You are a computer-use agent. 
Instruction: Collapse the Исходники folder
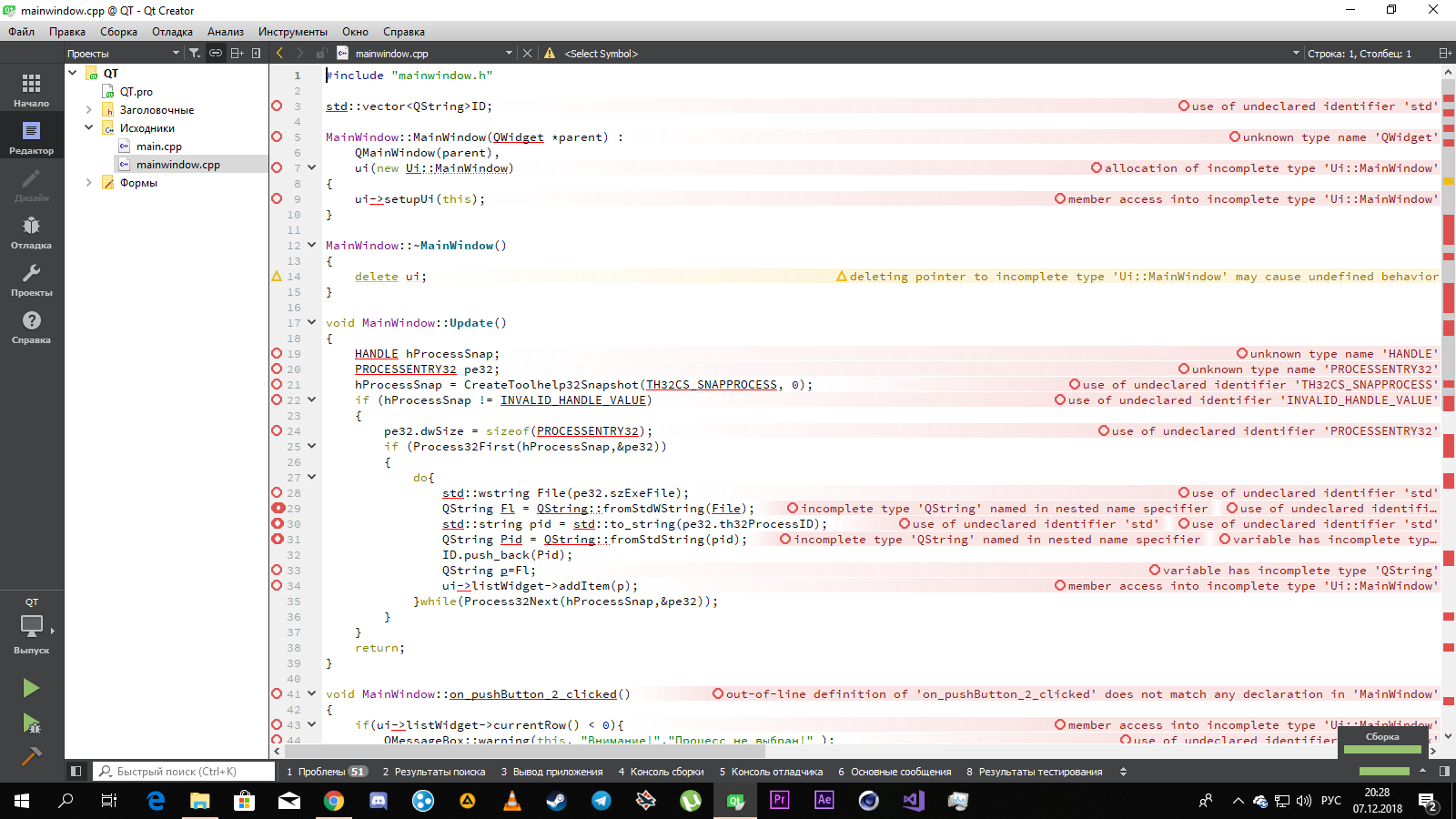coord(88,128)
